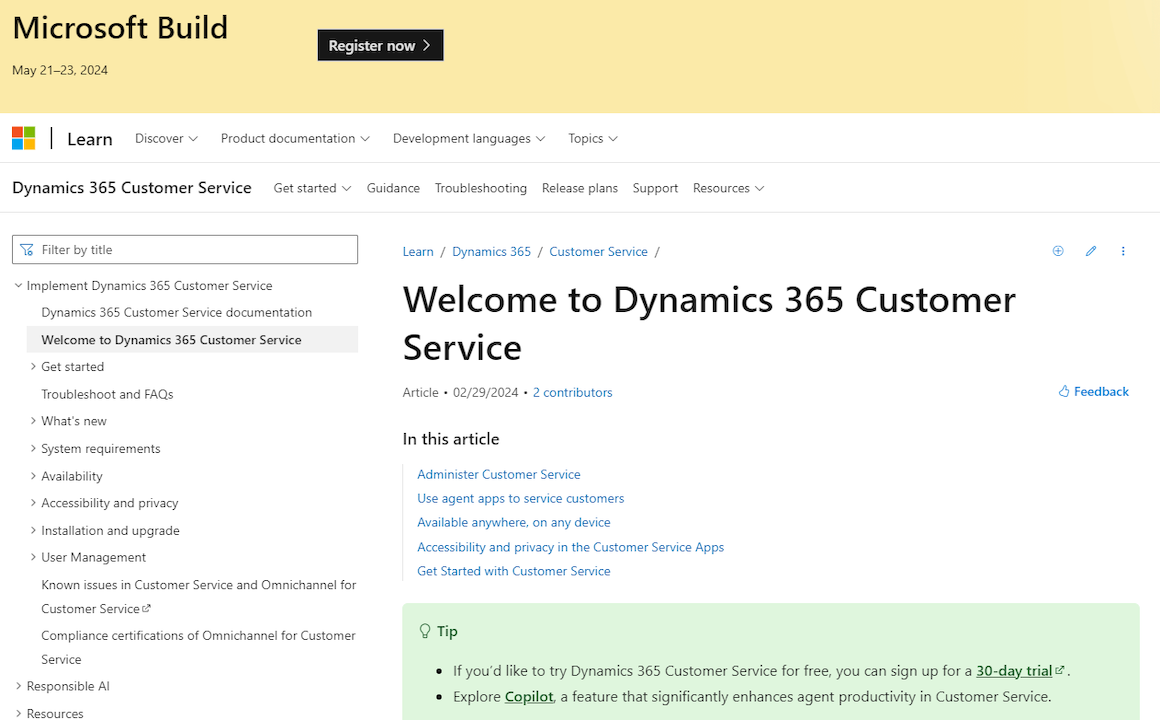Click the add-to-collection plus icon
Screen dimensions: 1160x720
pos(1058,251)
